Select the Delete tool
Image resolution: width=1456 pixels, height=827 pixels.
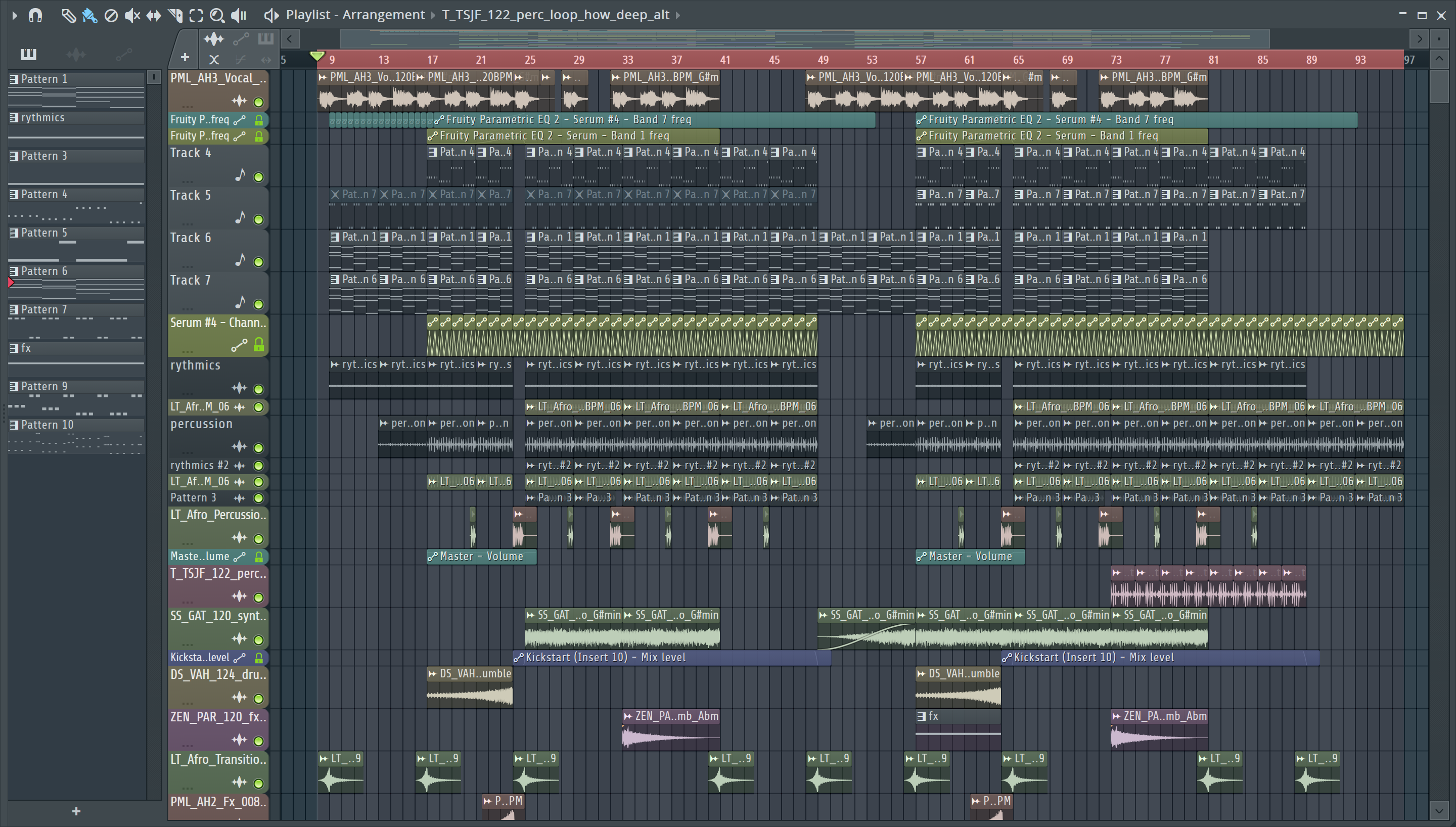point(111,15)
